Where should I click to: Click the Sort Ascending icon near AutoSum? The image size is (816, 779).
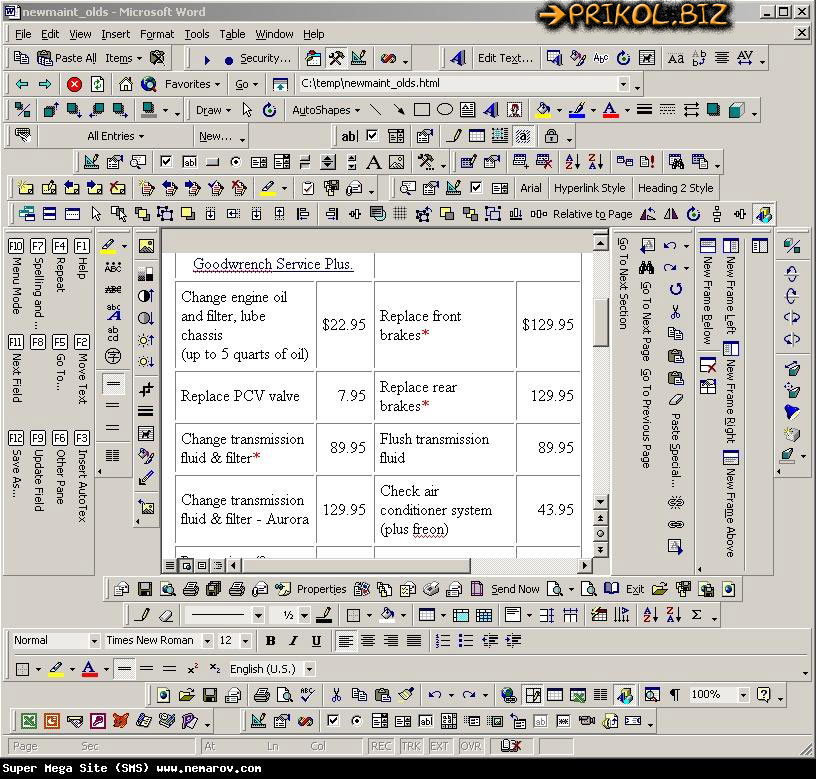(651, 615)
